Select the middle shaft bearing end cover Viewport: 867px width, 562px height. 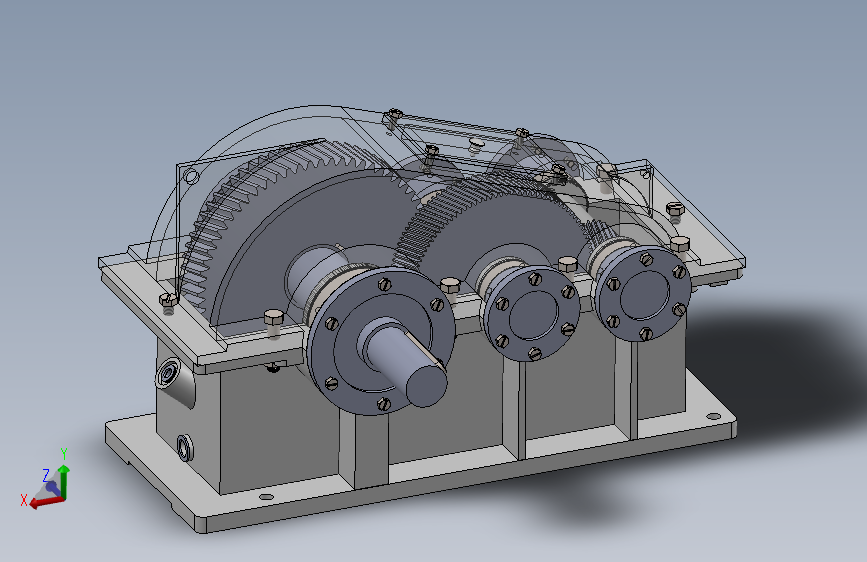[531, 313]
